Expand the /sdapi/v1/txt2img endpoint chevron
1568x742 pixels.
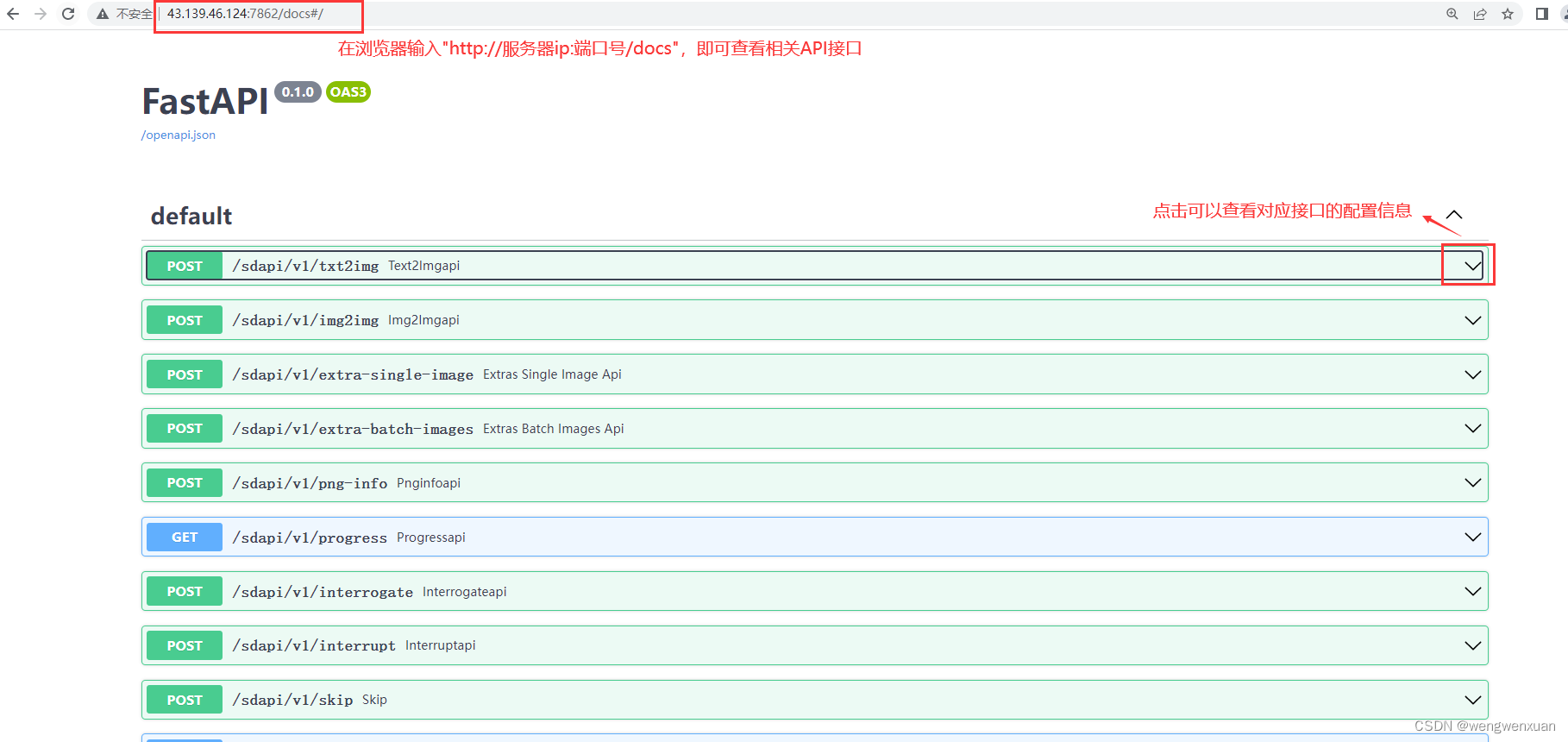(1473, 266)
